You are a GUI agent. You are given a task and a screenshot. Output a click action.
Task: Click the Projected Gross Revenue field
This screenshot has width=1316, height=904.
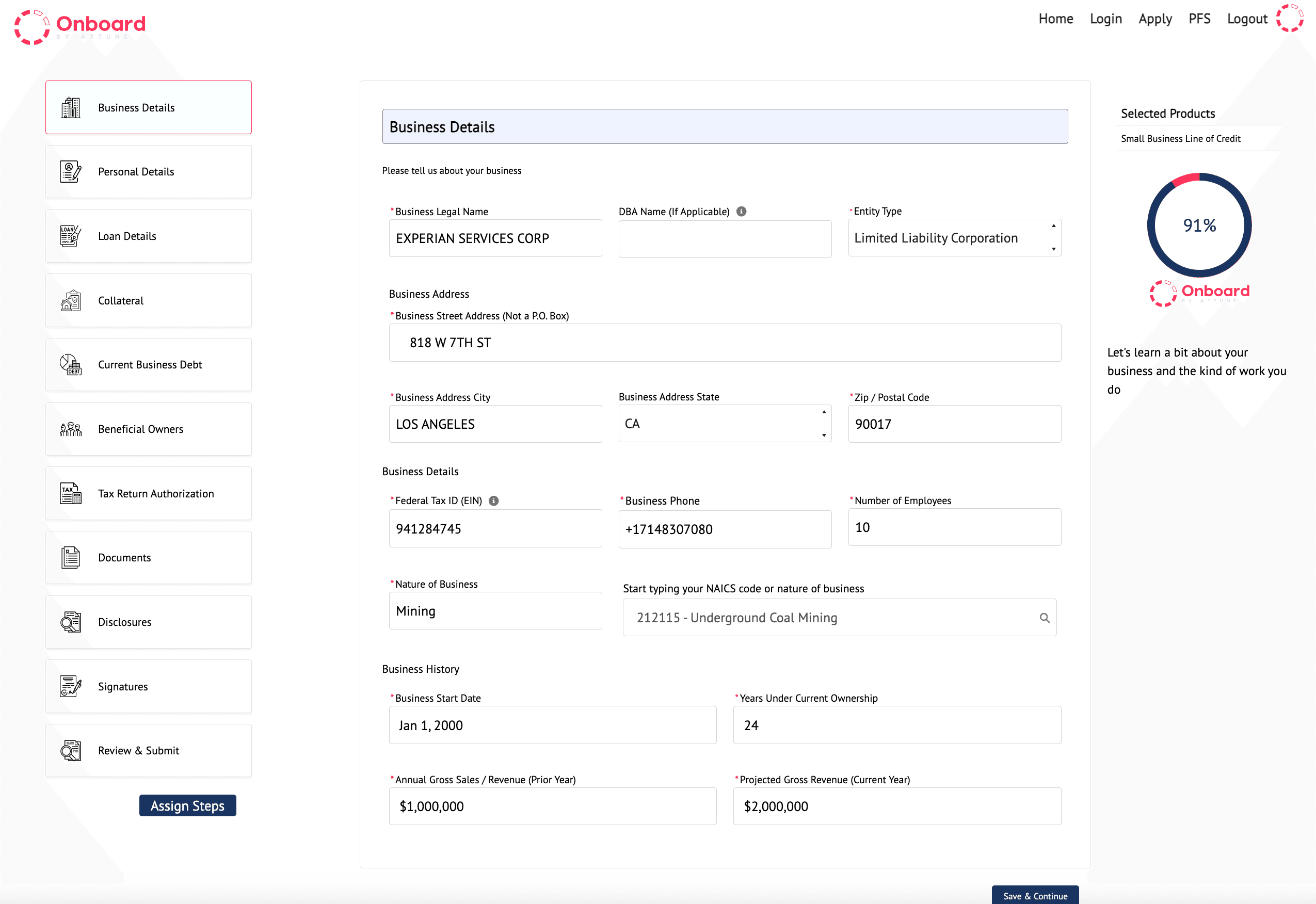coord(897,806)
